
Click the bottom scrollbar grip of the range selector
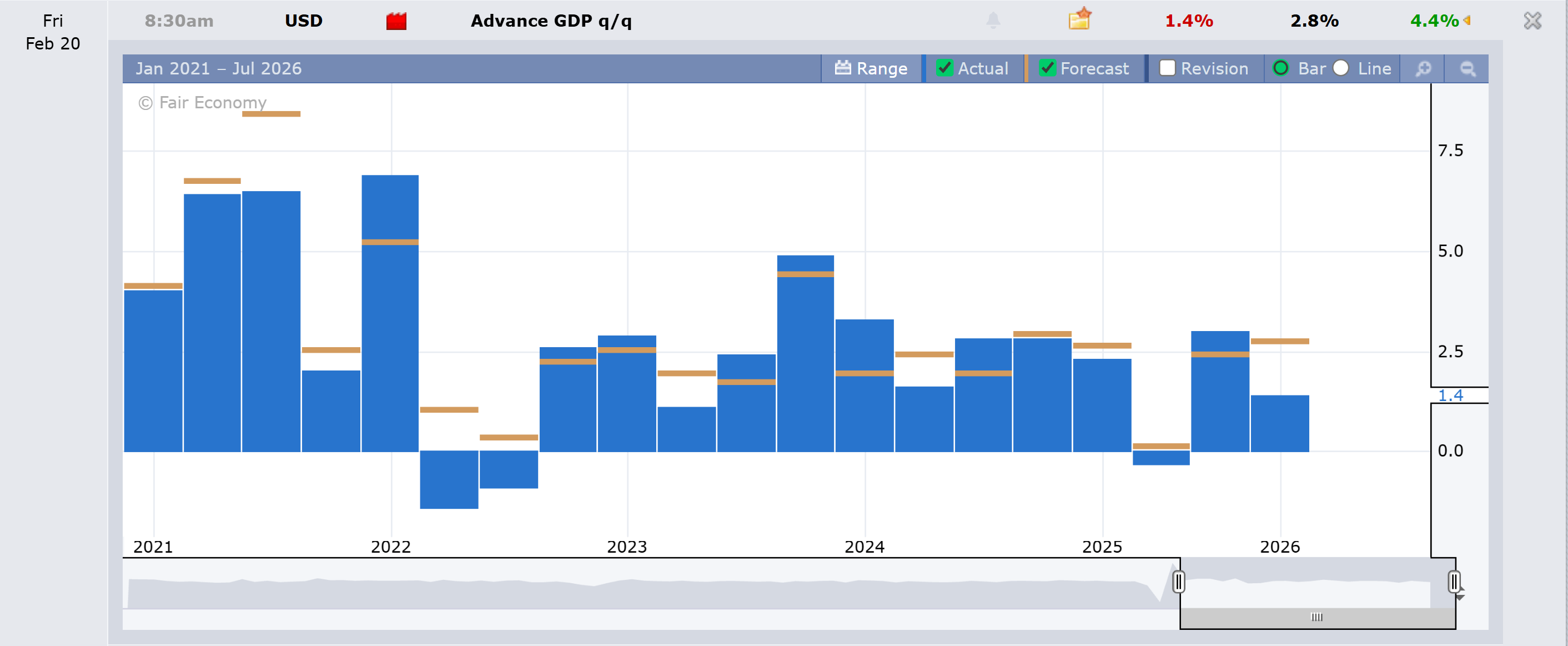(1316, 617)
